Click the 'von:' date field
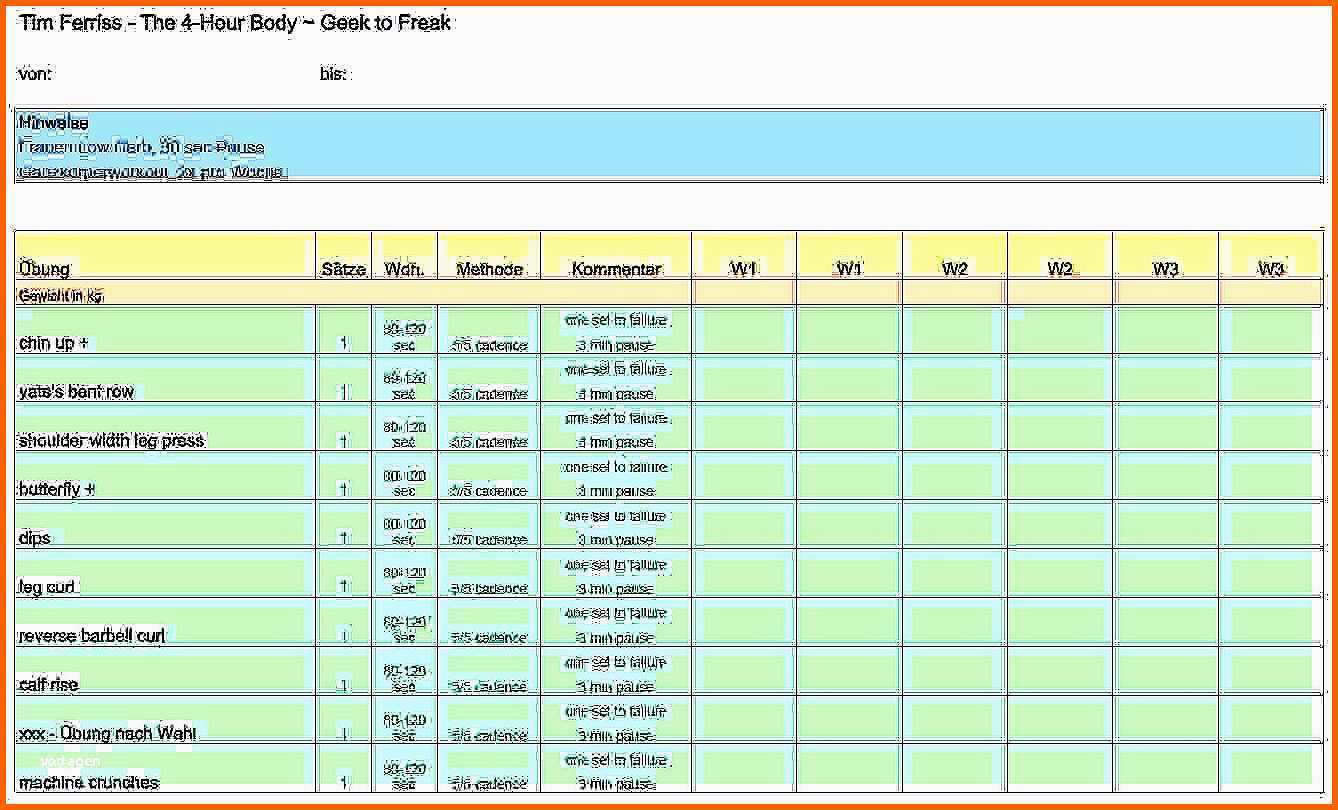This screenshot has height=810, width=1338. tap(165, 74)
